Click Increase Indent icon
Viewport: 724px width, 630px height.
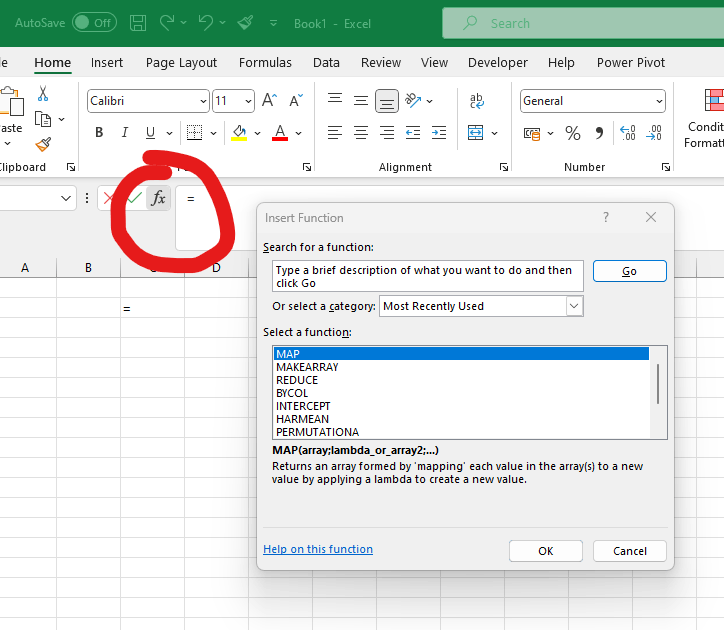pyautogui.click(x=439, y=133)
